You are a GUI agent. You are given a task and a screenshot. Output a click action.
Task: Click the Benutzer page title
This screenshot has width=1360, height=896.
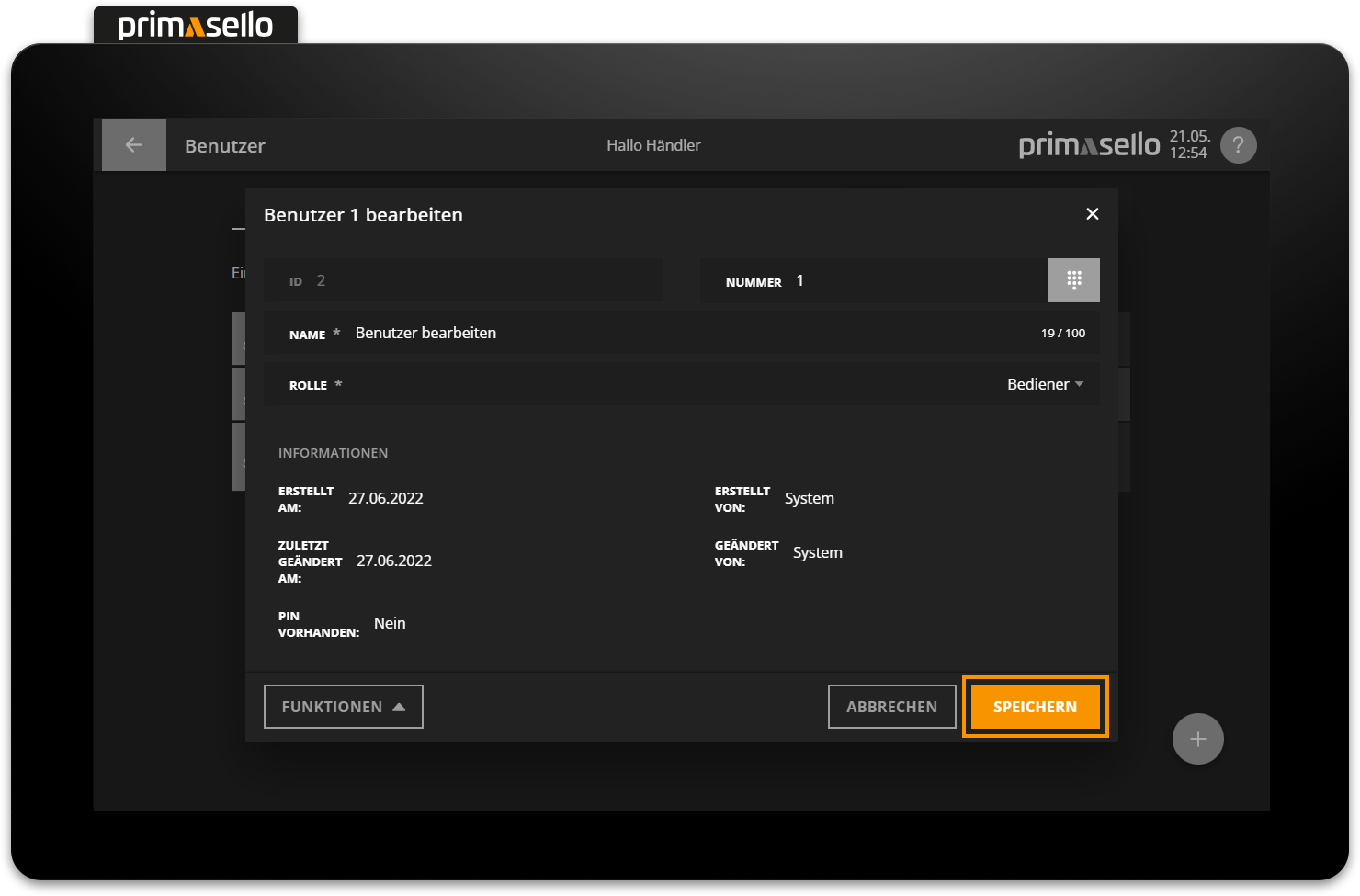tap(225, 146)
